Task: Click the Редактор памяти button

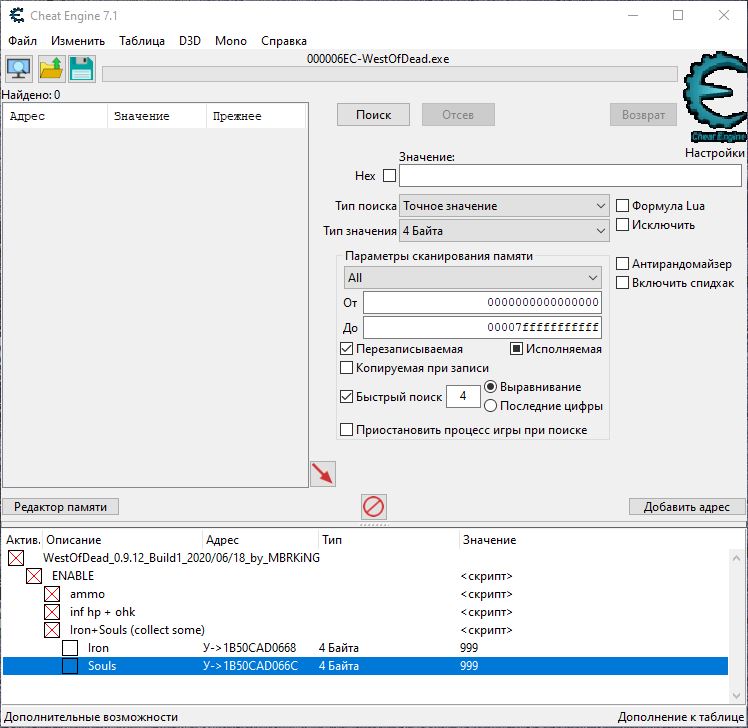Action: click(x=60, y=507)
